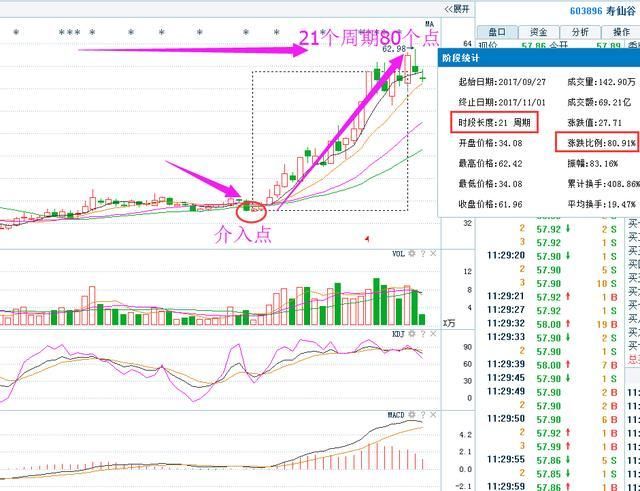Click the KDJ indicator label
Image resolution: width=640 pixels, height=491 pixels.
[x=398, y=334]
